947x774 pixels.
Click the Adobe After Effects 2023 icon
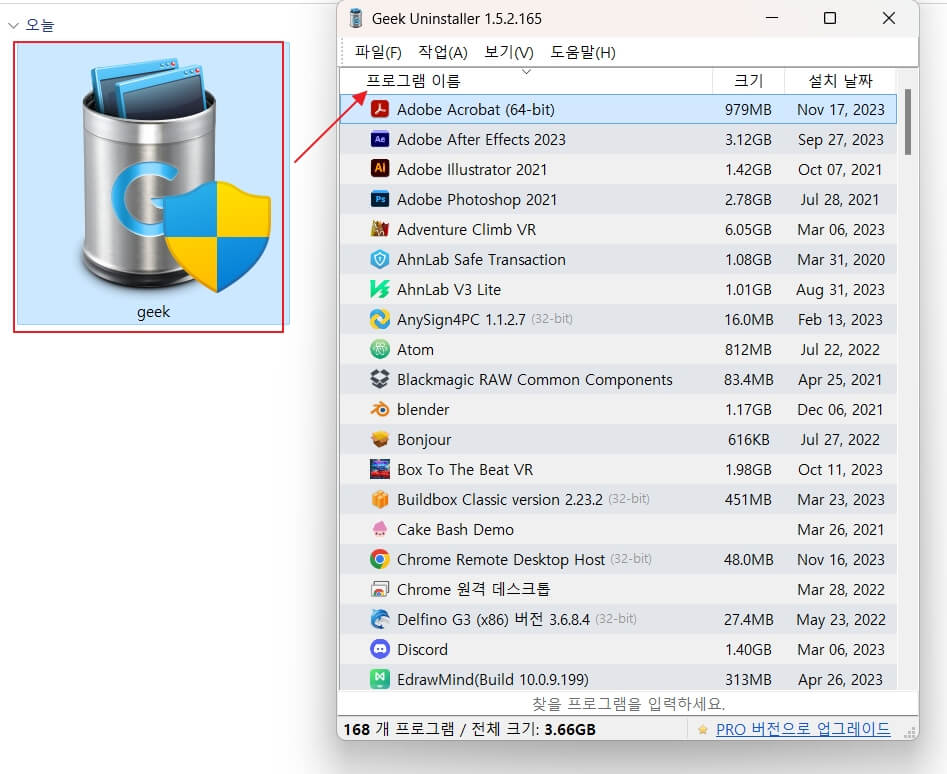coord(378,139)
